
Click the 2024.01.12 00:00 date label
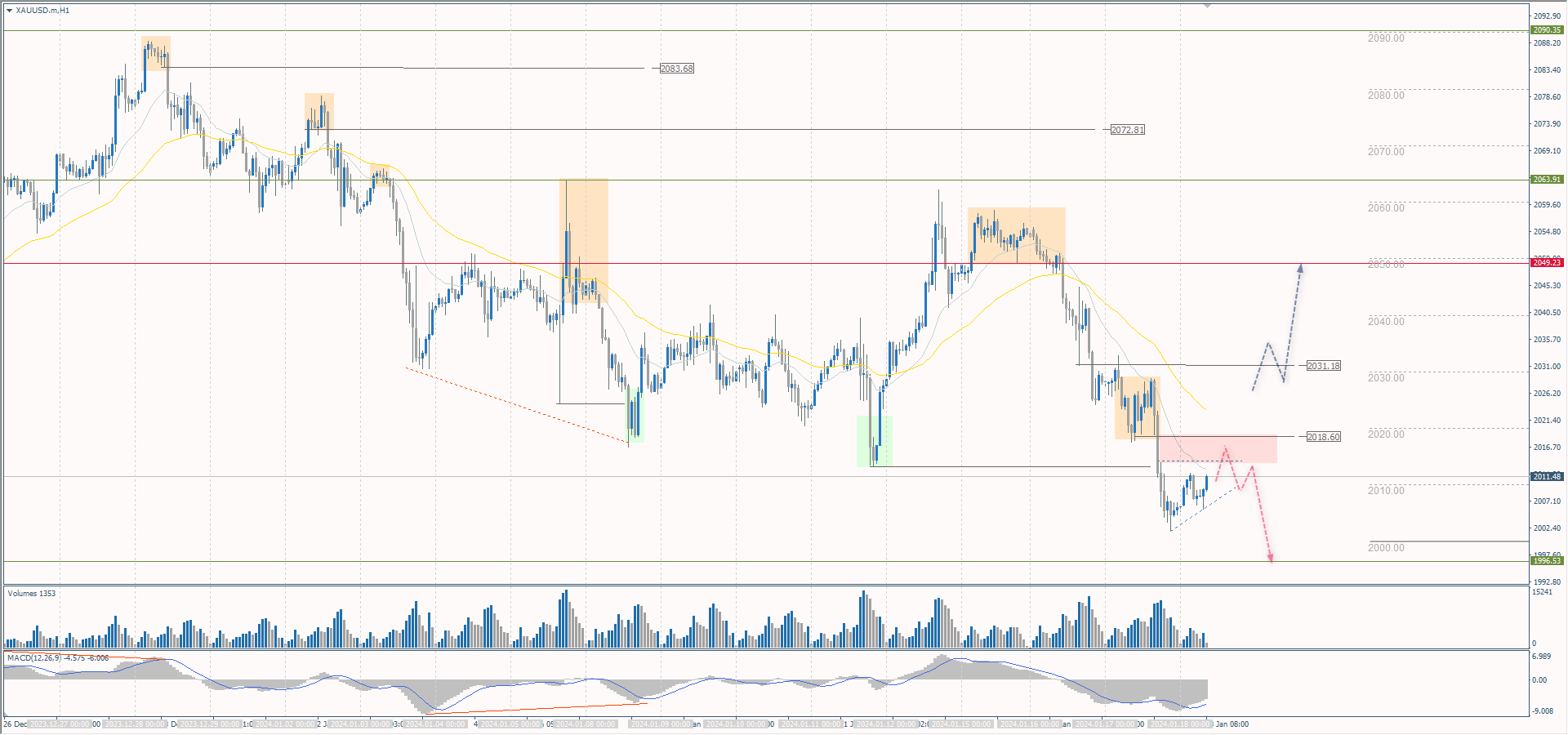pyautogui.click(x=885, y=724)
